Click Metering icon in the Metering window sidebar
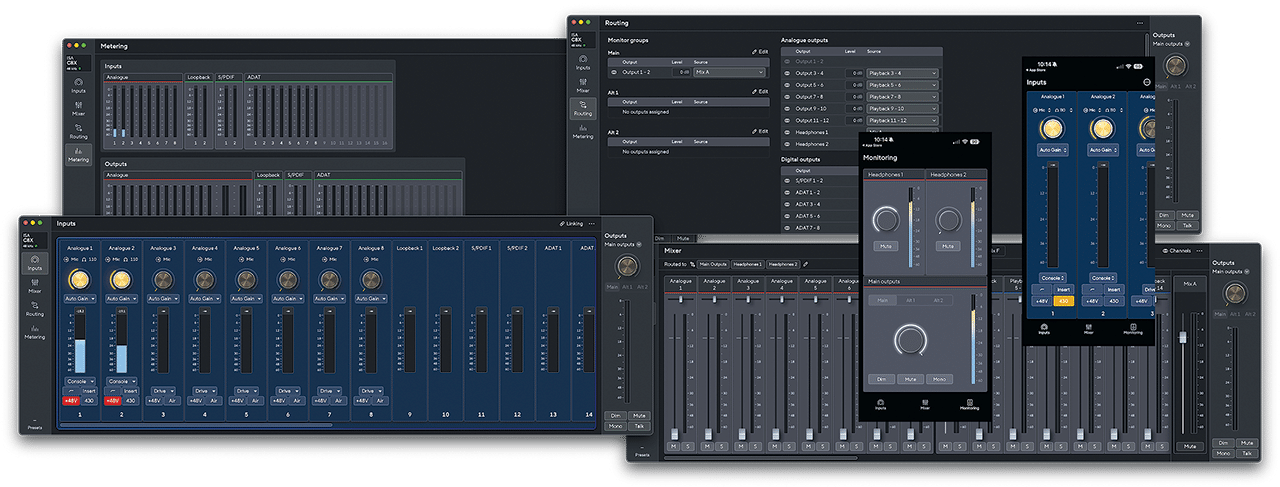 (78, 154)
